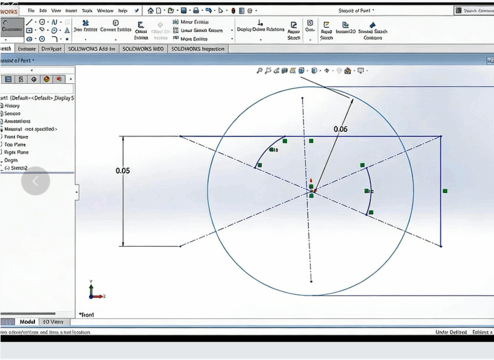Viewport: 494px width, 360px height.
Task: Open the Save icon dropdown arrow
Action: (x=189, y=11)
